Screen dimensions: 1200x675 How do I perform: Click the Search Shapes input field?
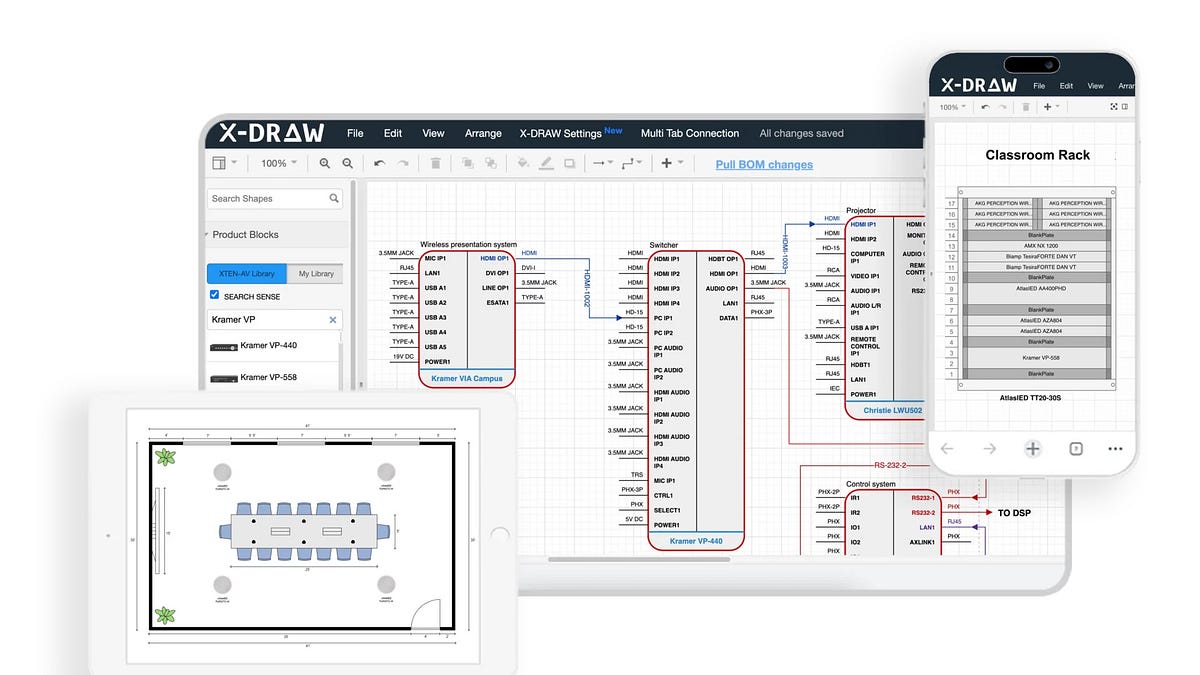pos(275,198)
